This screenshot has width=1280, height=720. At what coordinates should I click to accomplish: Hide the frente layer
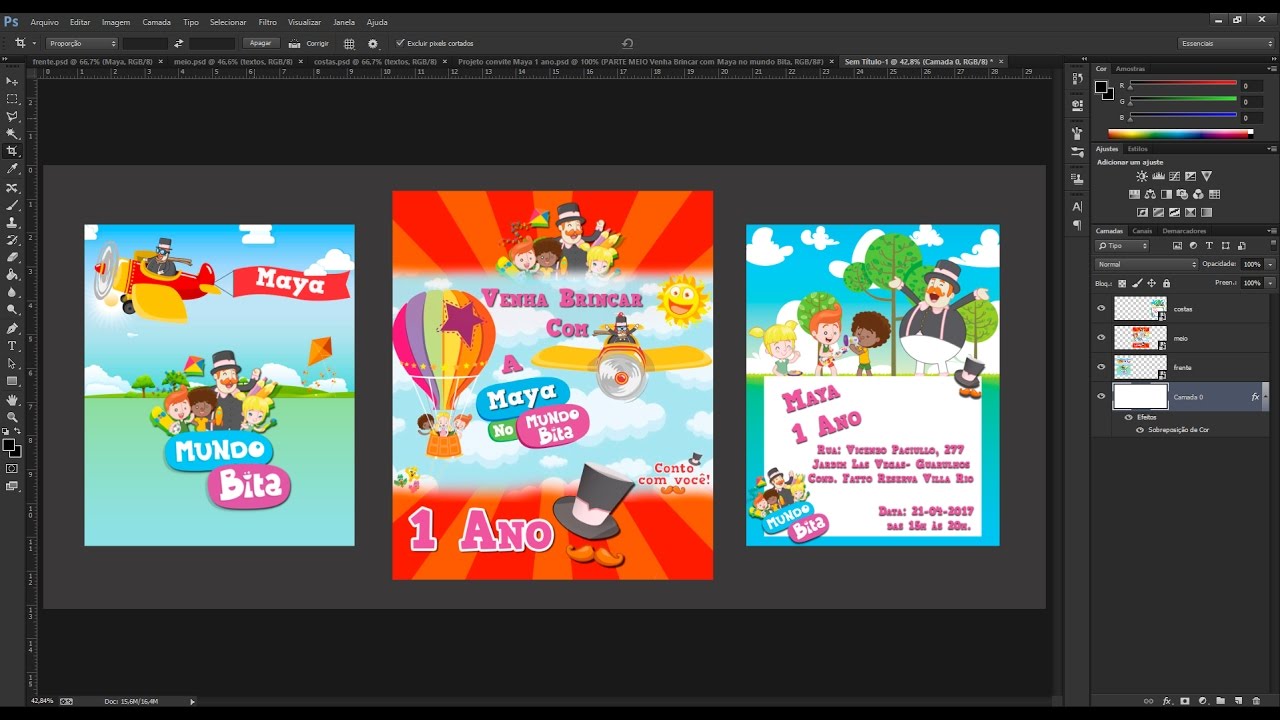[x=1101, y=367]
